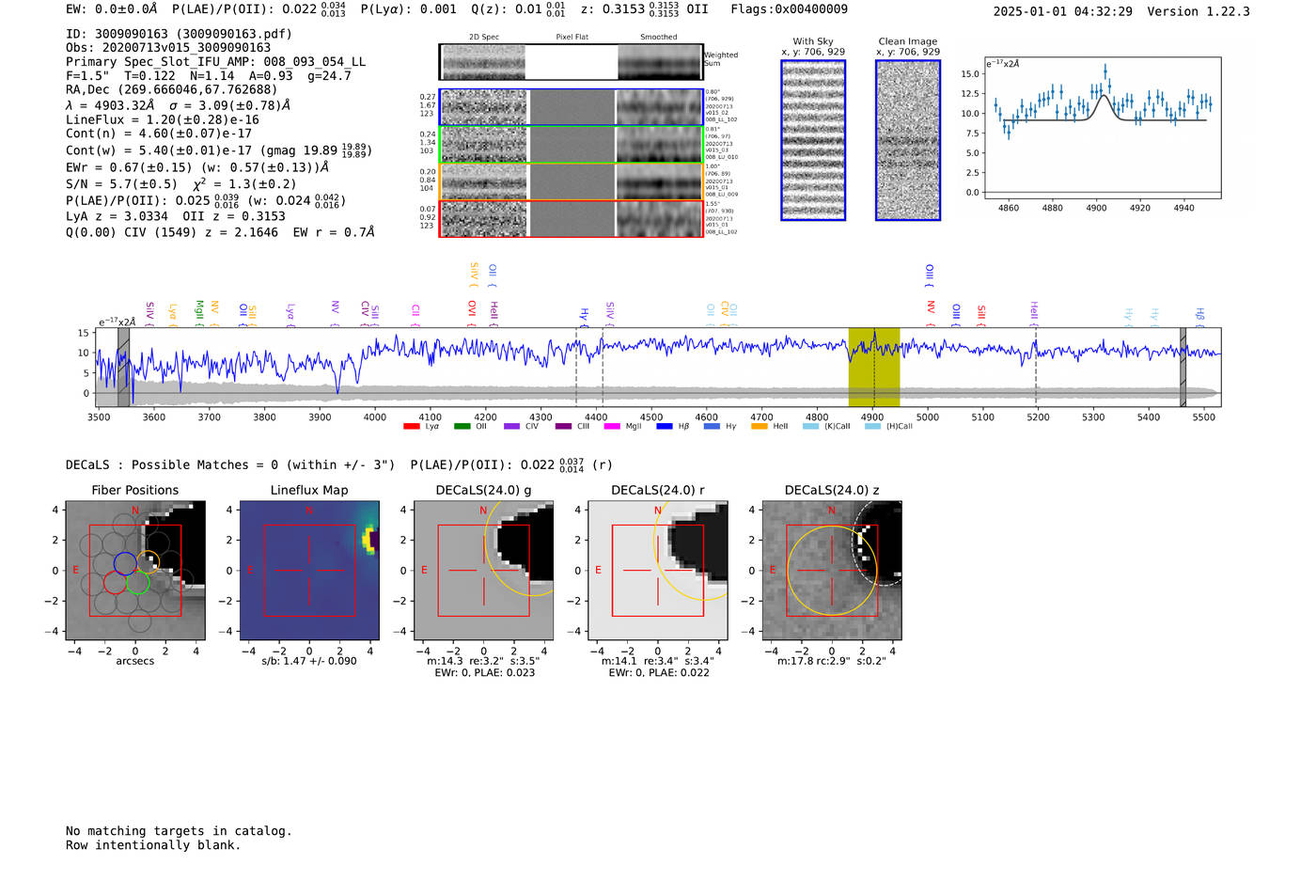
Task: Click the 3009090163.pdf filename text
Action: 237,34
